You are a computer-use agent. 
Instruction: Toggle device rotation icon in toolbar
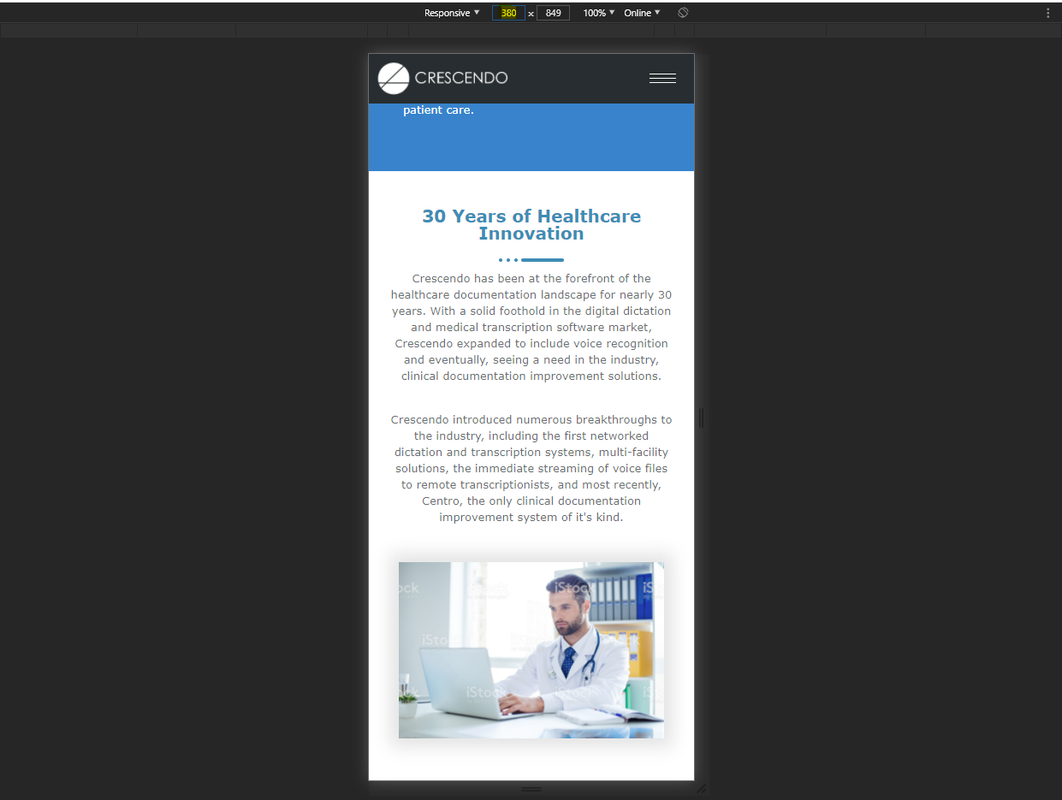point(683,12)
